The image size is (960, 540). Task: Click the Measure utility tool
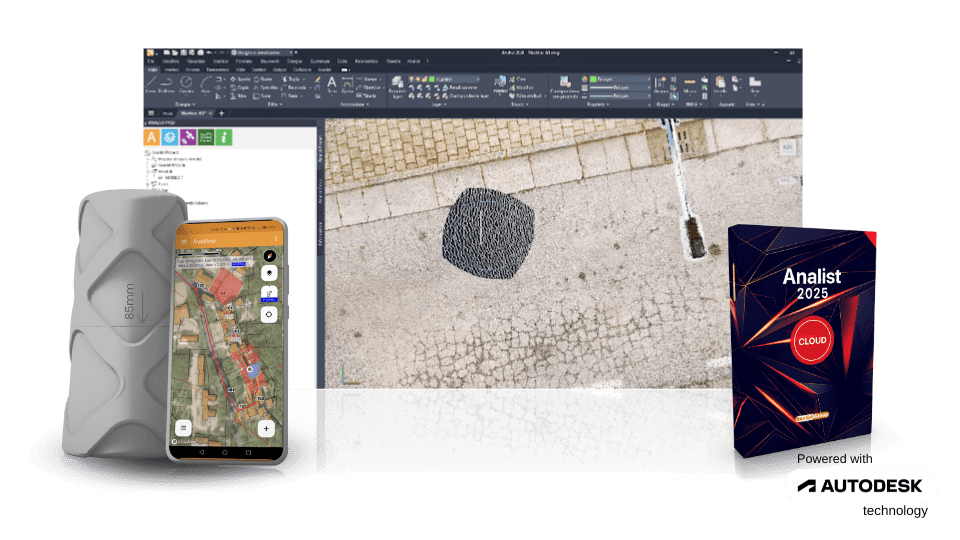690,84
